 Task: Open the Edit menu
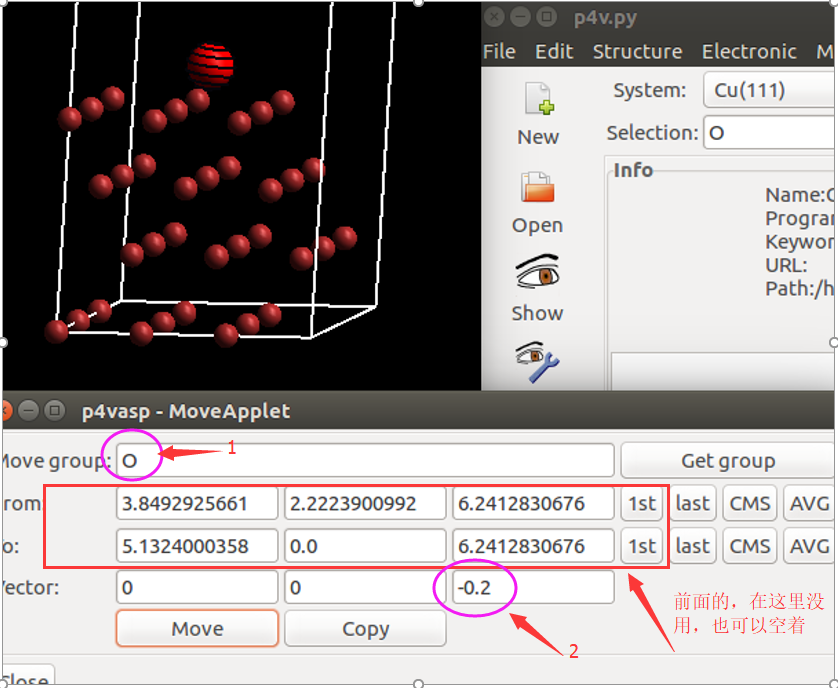click(x=554, y=51)
